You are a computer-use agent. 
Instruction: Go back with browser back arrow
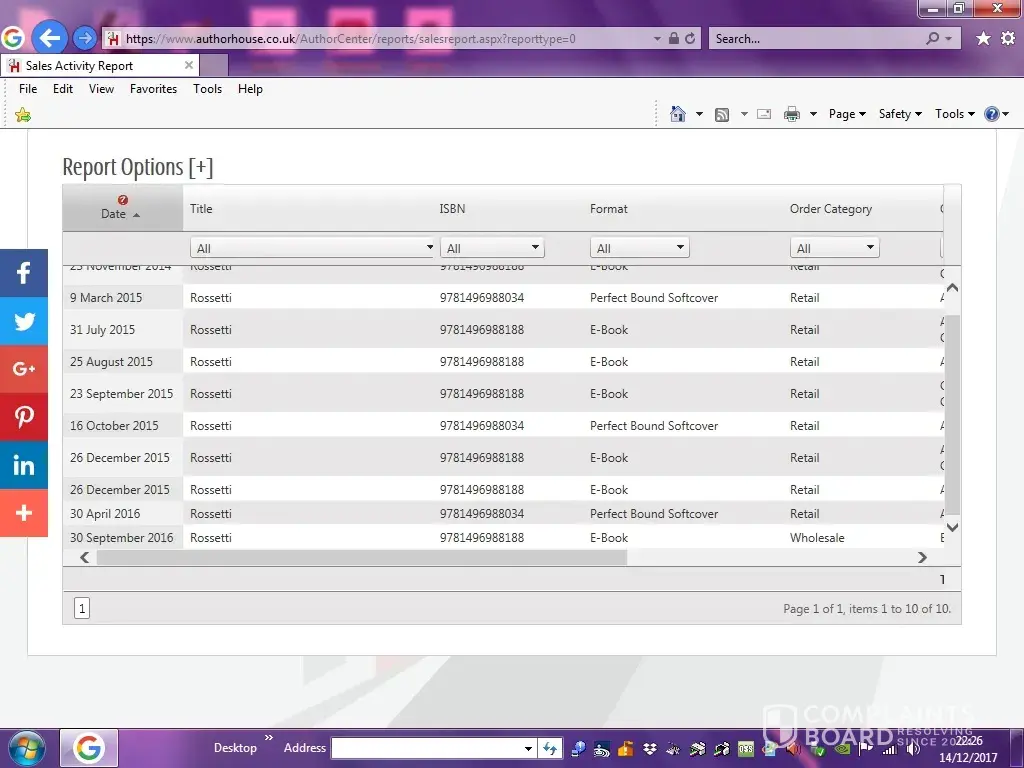(48, 39)
